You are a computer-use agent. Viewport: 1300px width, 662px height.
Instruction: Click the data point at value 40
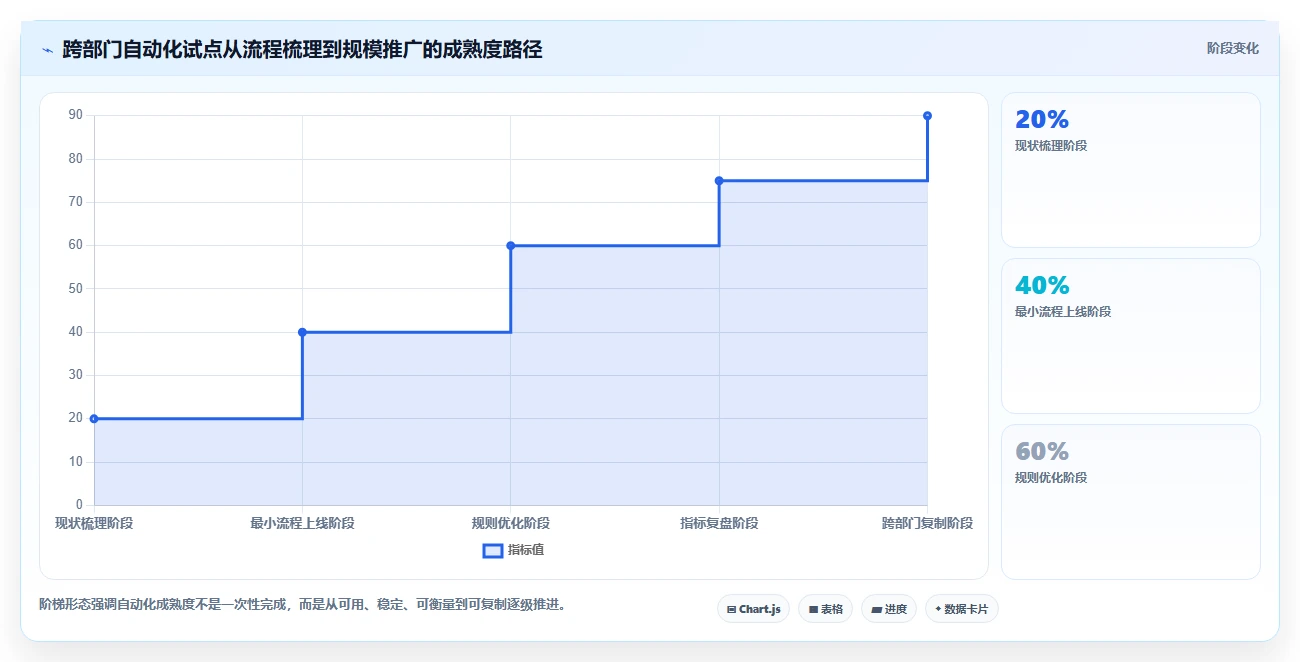click(x=302, y=332)
